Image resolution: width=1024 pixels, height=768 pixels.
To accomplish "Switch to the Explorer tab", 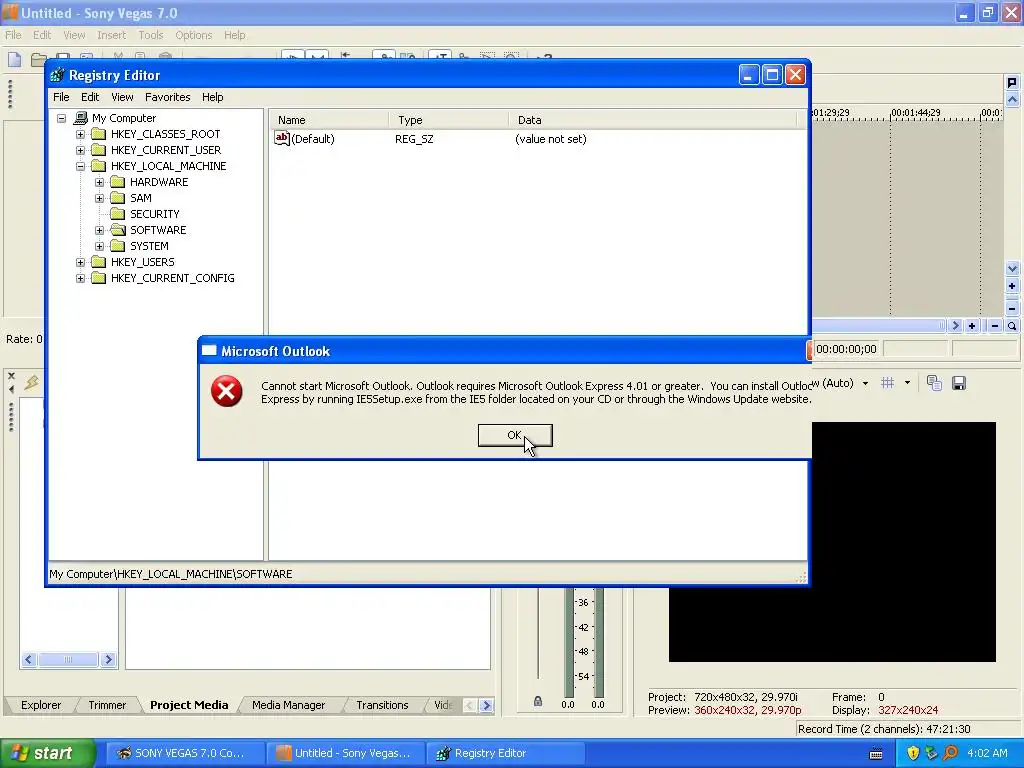I will [x=40, y=705].
